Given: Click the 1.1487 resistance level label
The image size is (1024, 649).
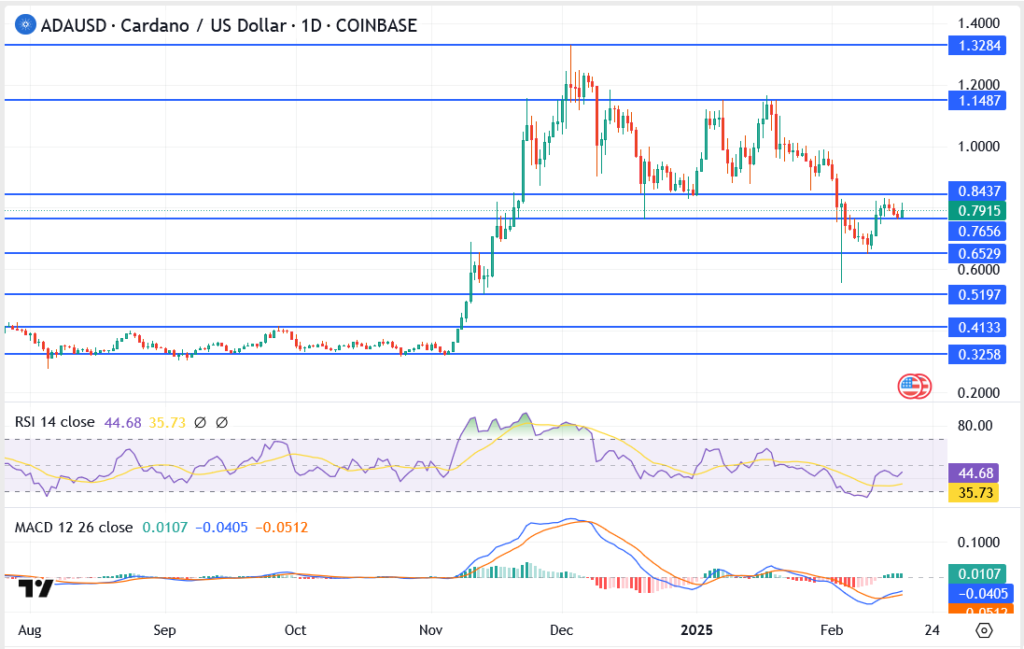Looking at the screenshot, I should click(x=976, y=100).
